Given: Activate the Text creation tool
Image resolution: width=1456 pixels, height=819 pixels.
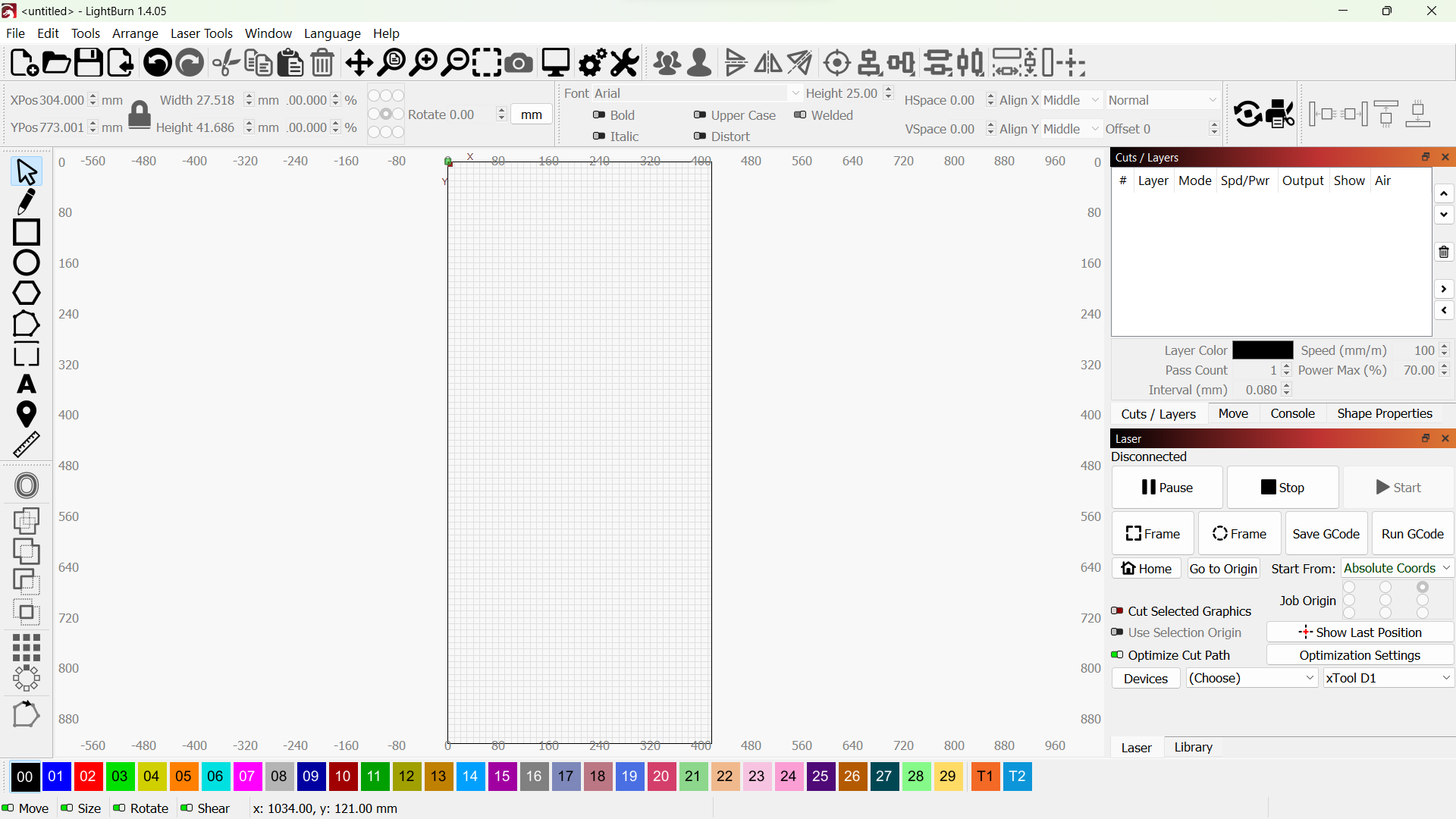Looking at the screenshot, I should pos(26,384).
